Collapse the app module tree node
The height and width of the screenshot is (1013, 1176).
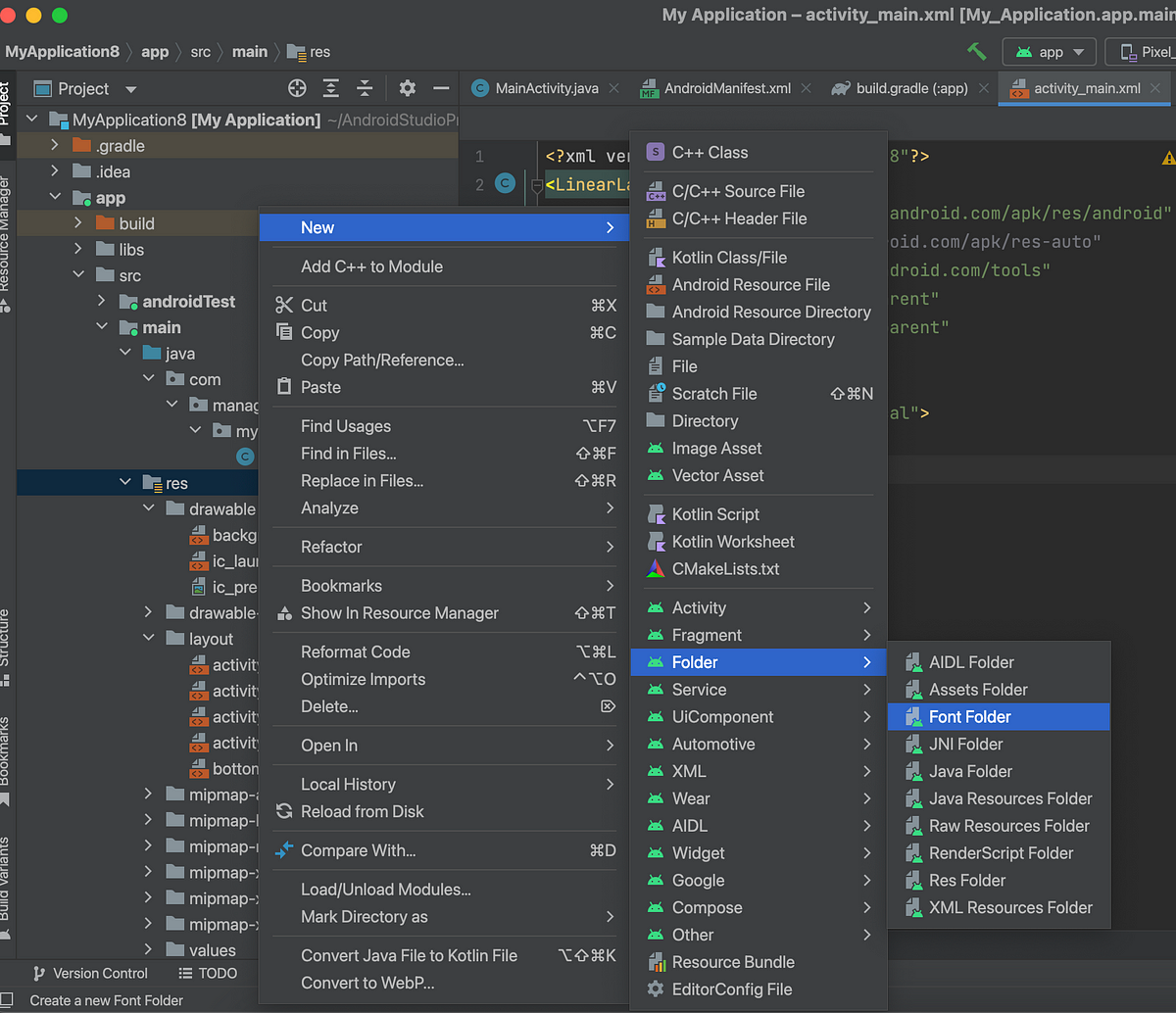[55, 198]
